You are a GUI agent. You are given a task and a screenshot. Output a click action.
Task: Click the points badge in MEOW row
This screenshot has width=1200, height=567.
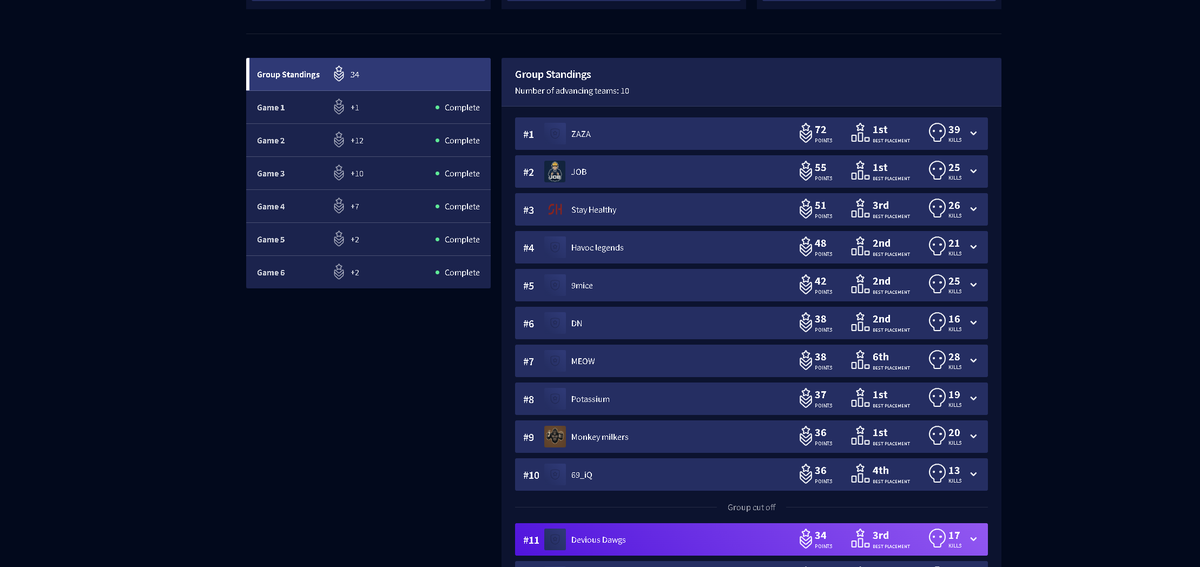(805, 360)
